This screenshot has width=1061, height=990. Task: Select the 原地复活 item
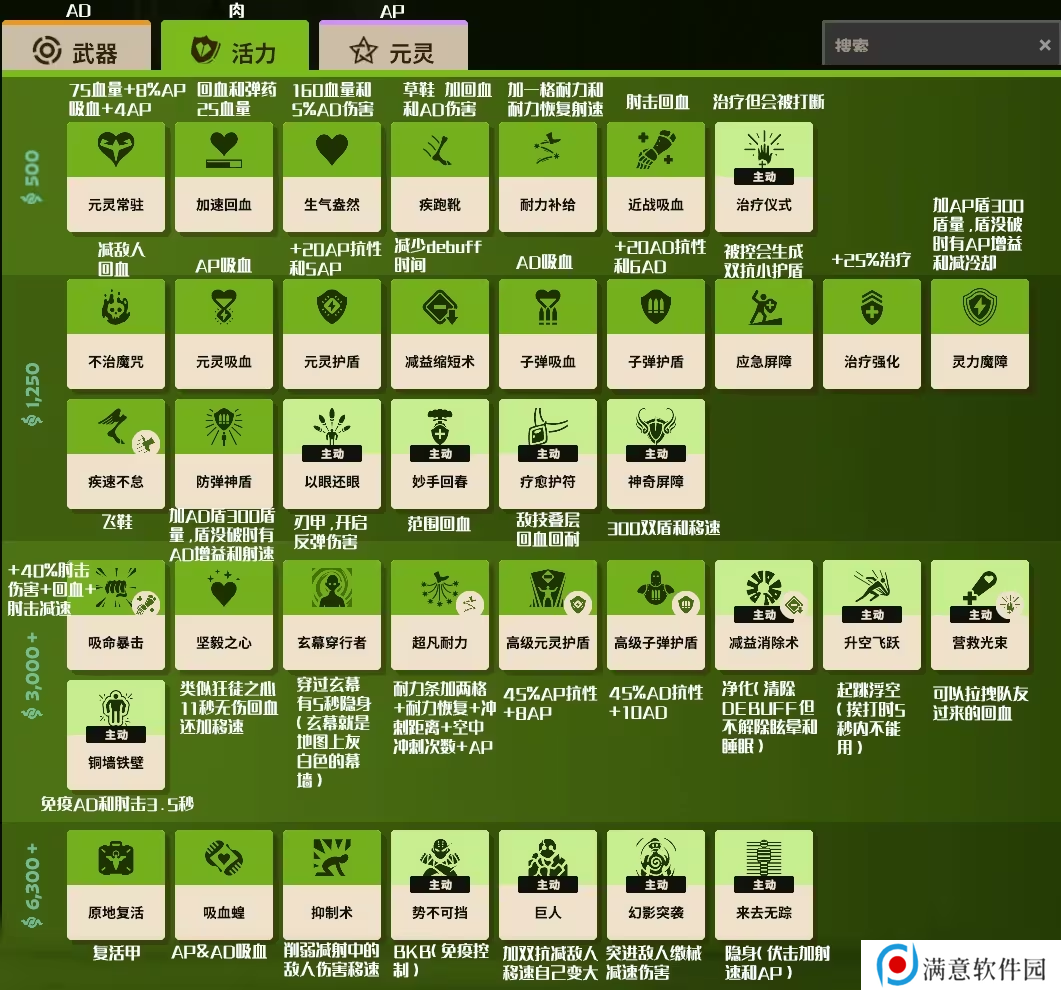116,885
